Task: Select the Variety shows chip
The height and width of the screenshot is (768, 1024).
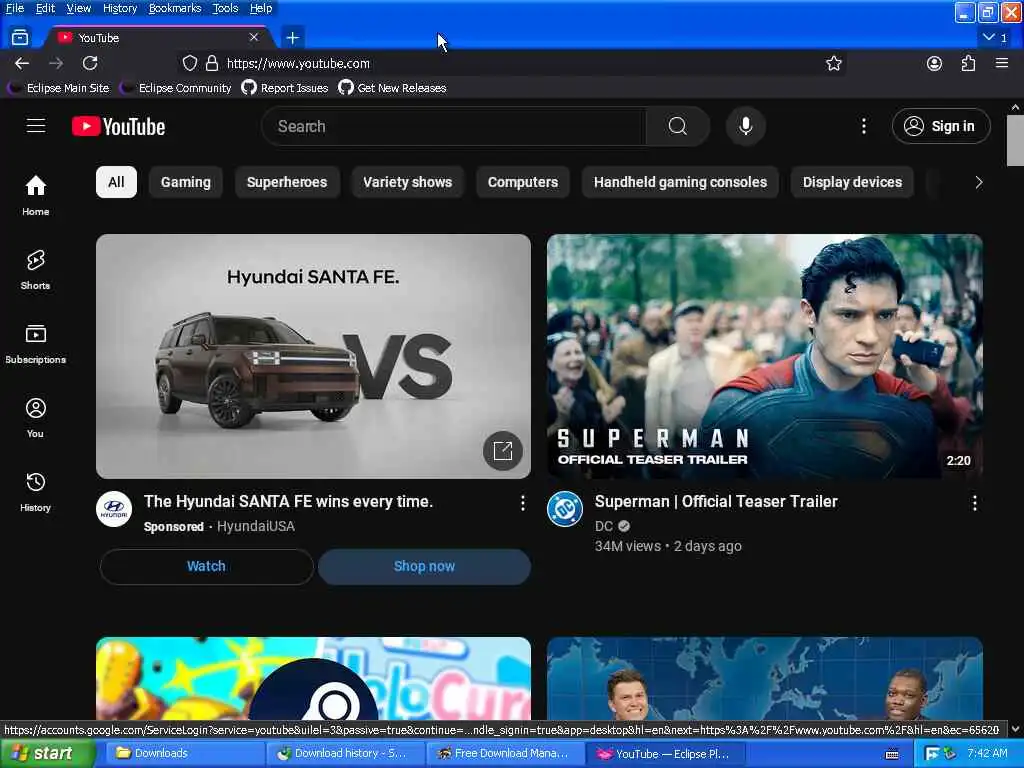Action: pyautogui.click(x=408, y=182)
